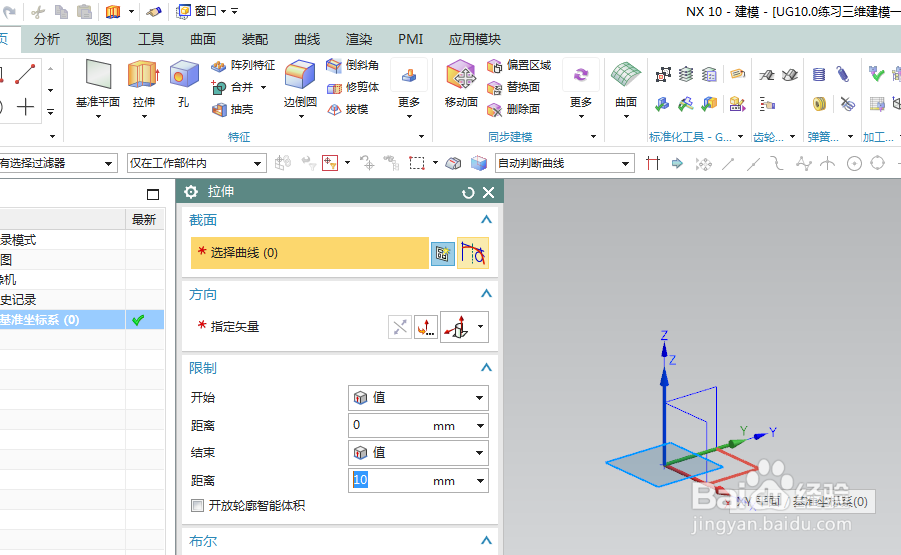Screen dimensions: 901x555
Task: Open the 应用模块 ribbon tab
Action: pos(475,39)
